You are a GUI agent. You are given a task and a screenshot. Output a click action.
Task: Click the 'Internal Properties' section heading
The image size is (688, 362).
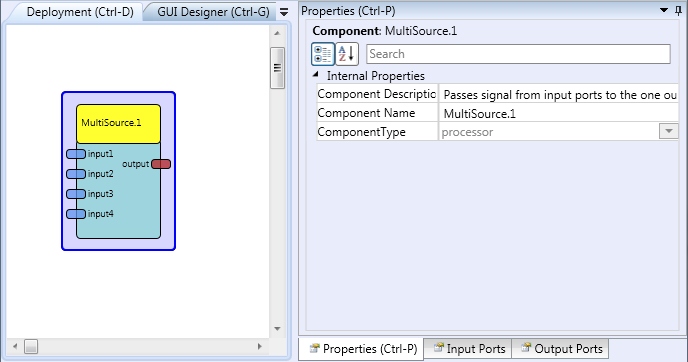(x=376, y=76)
